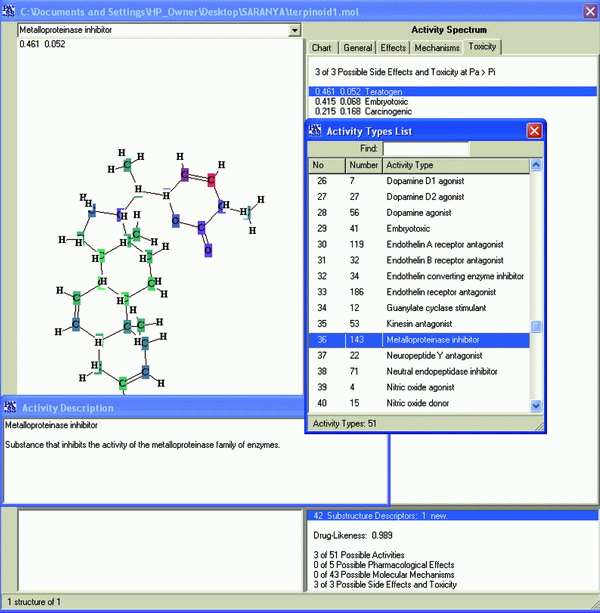Sort by the No column header

[327, 165]
